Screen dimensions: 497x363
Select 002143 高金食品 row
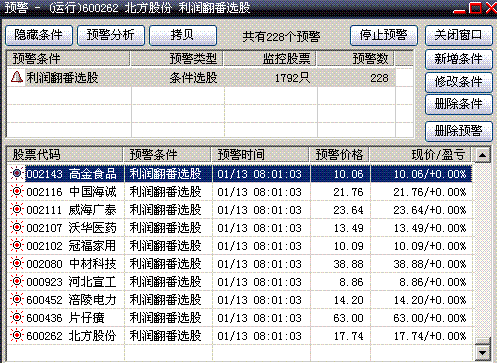tap(240, 174)
